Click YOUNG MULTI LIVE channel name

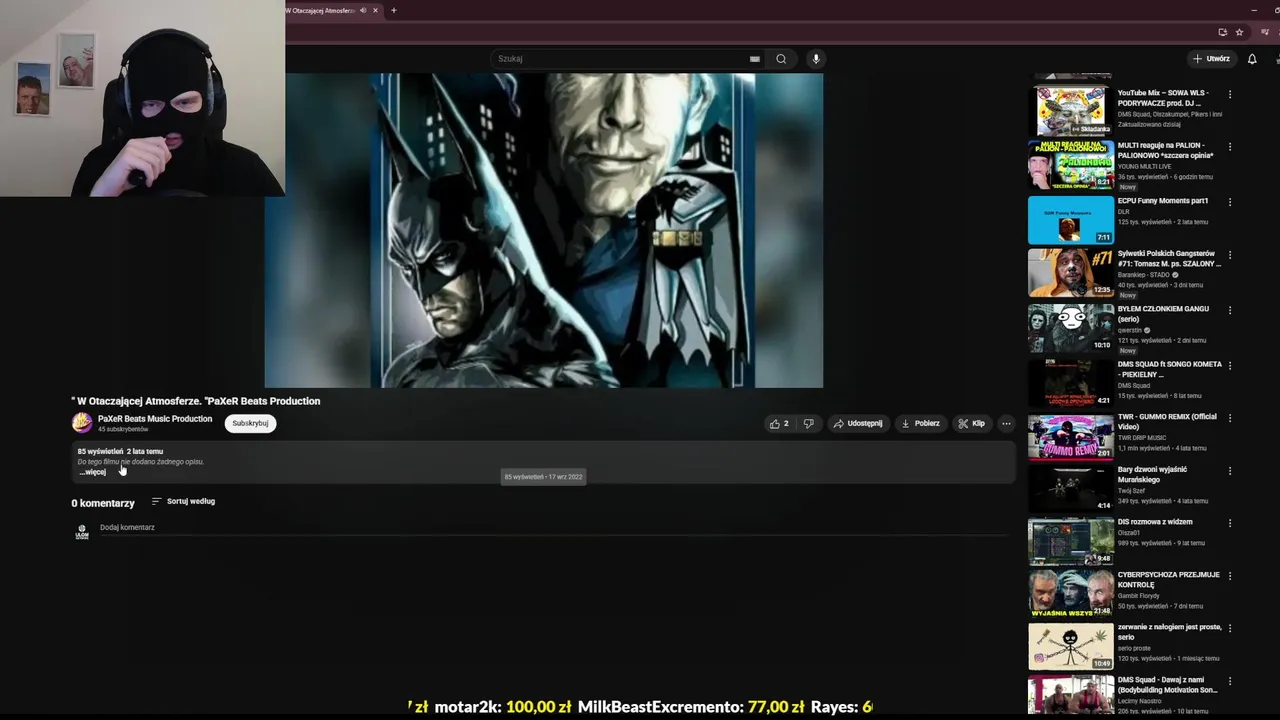[1146, 167]
